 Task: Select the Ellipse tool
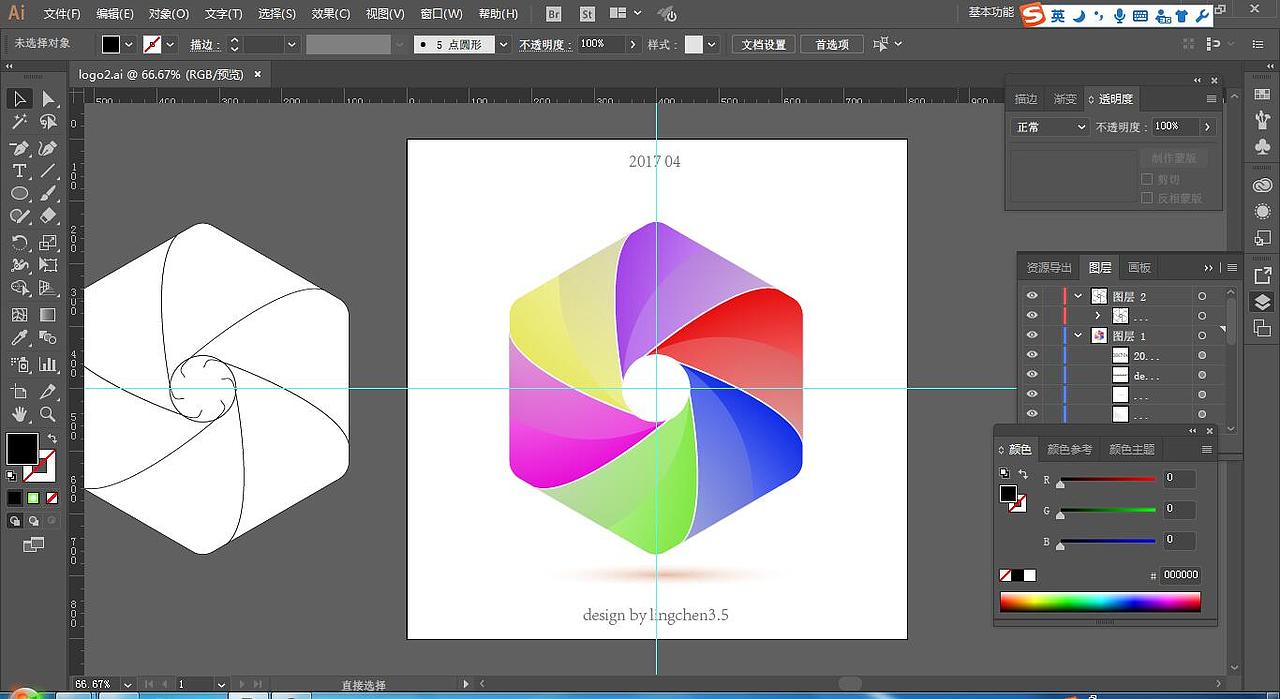coord(19,193)
